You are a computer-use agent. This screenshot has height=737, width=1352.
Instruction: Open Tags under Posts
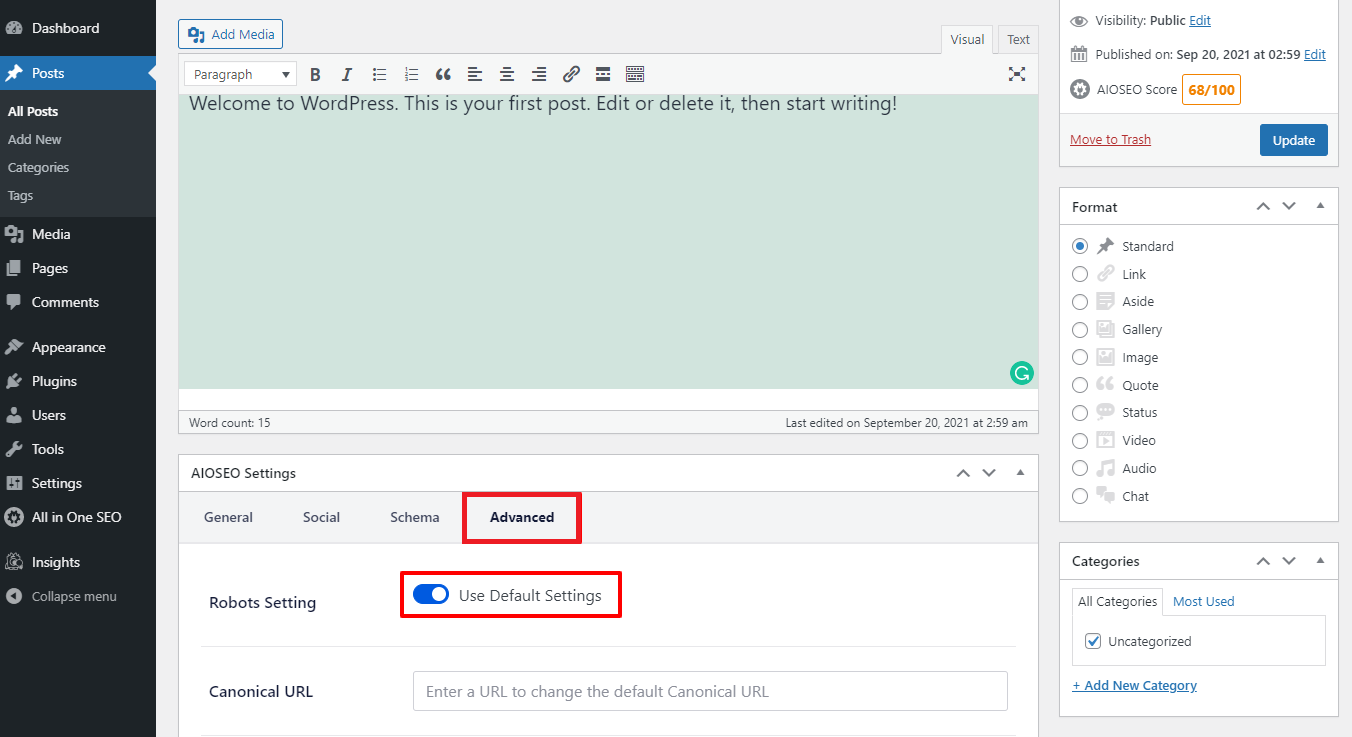click(x=20, y=195)
